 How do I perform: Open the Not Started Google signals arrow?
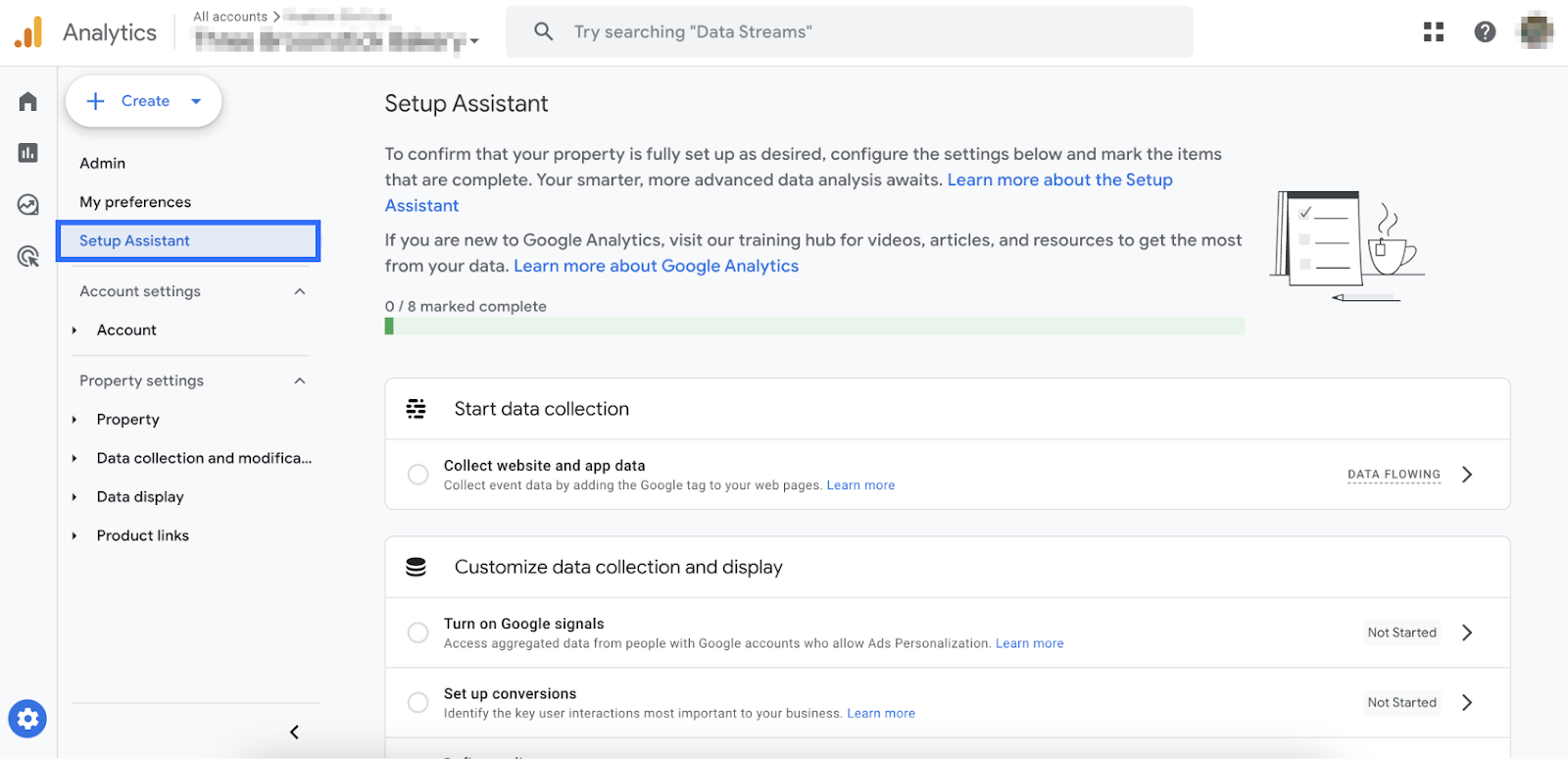tap(1467, 632)
